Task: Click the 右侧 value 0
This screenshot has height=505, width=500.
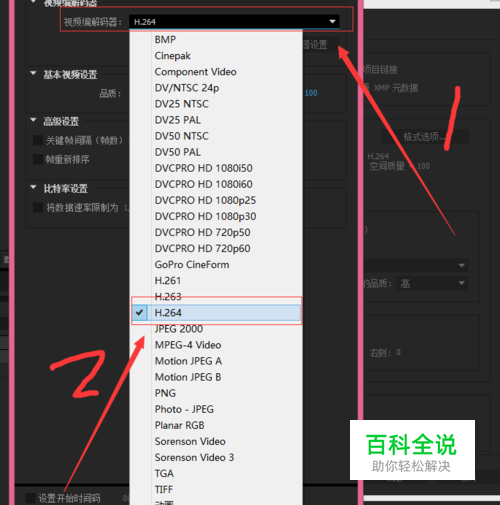Action: (398, 352)
